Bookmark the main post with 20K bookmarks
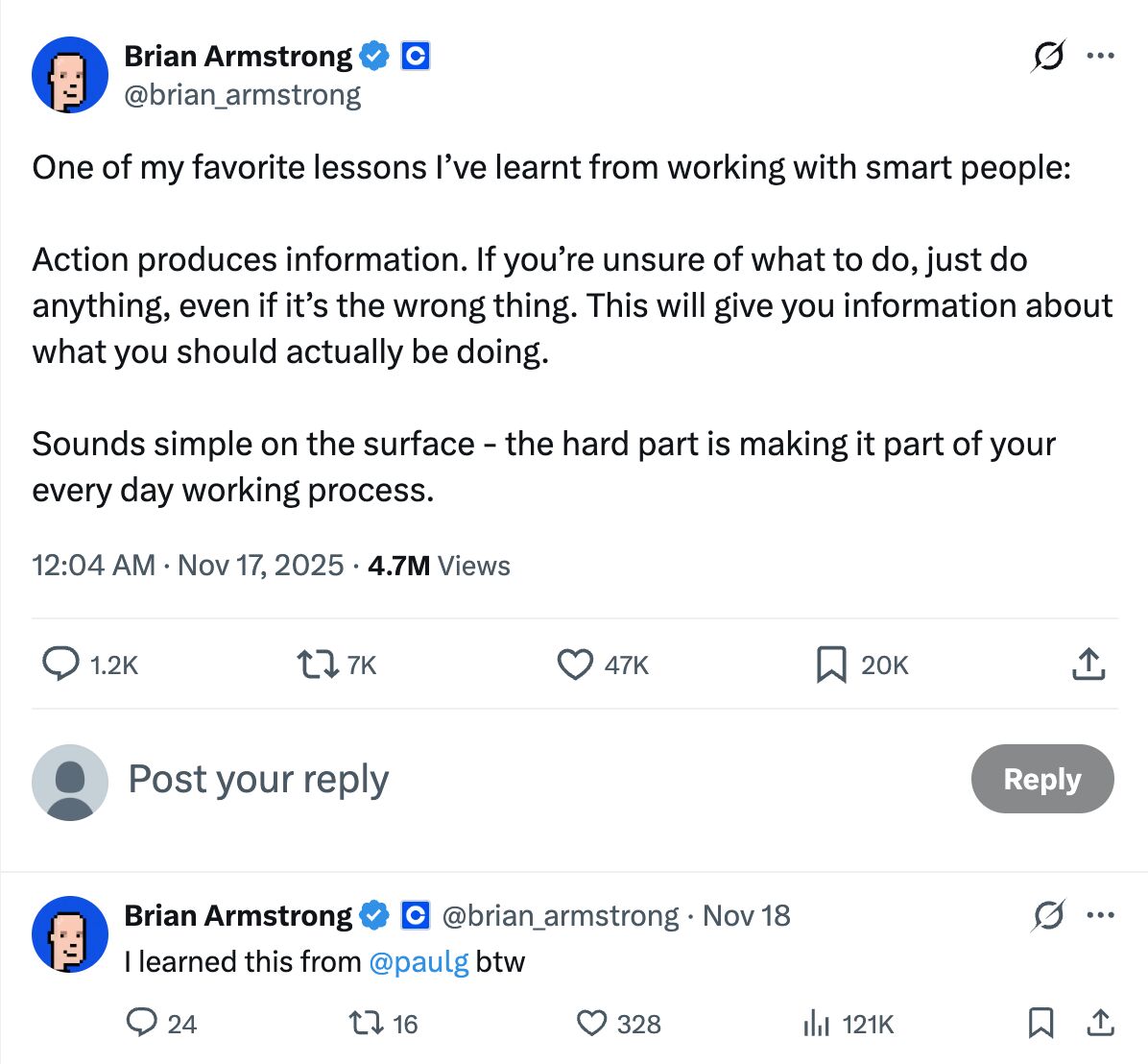This screenshot has width=1148, height=1064. tap(830, 665)
